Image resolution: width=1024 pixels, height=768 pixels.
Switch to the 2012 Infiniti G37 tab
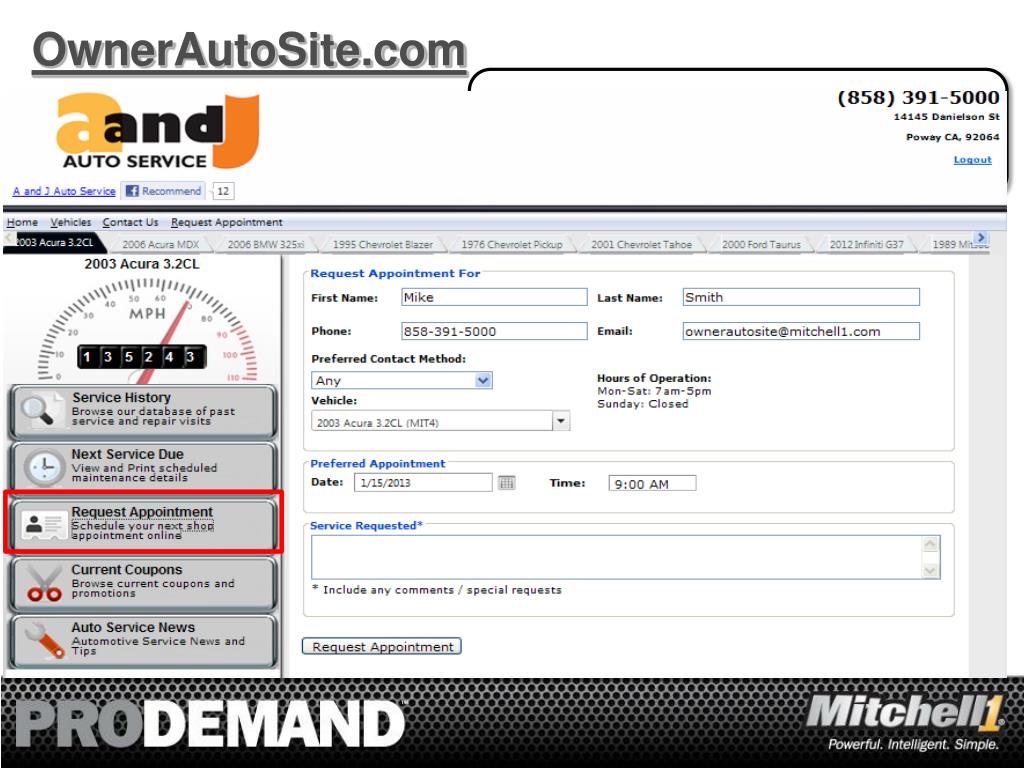[x=867, y=244]
